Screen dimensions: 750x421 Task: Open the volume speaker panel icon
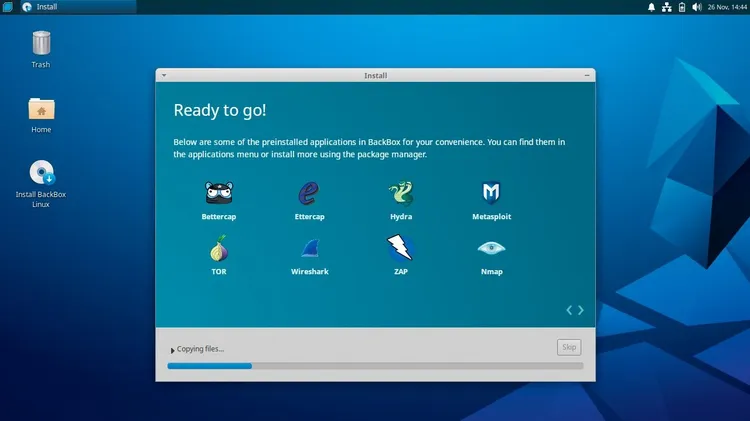pos(696,7)
